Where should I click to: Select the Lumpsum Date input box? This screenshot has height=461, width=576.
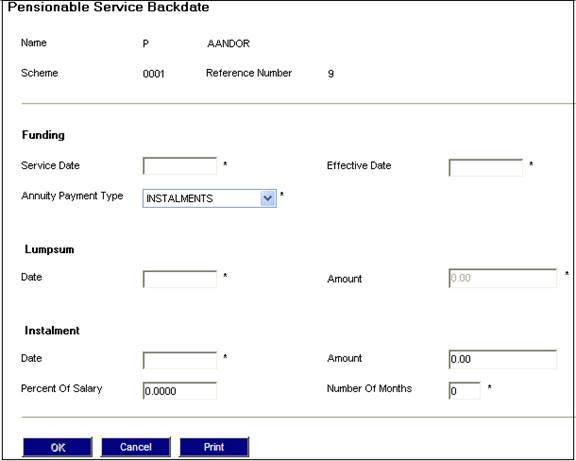click(x=180, y=279)
